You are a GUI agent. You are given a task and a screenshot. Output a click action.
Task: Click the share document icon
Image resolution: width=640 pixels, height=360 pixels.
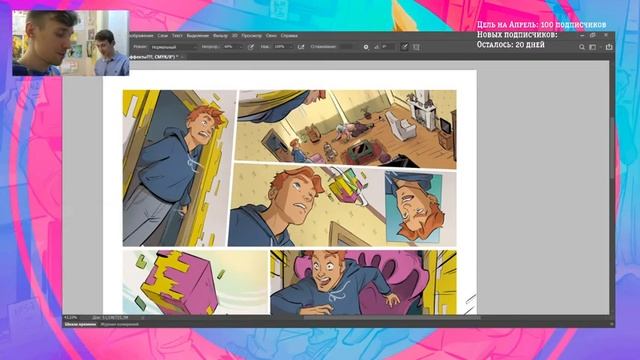[609, 47]
